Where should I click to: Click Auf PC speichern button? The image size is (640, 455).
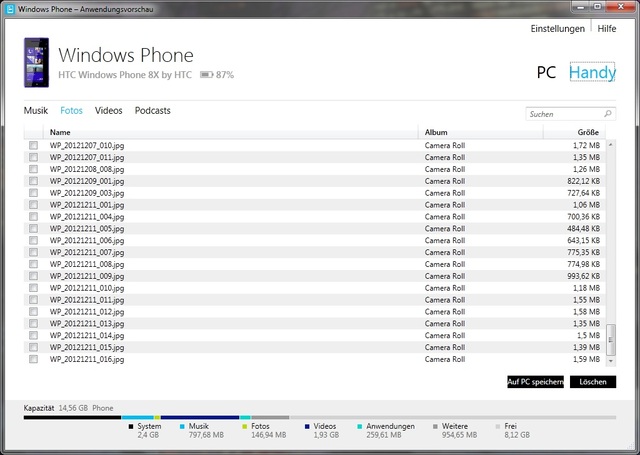pos(536,382)
